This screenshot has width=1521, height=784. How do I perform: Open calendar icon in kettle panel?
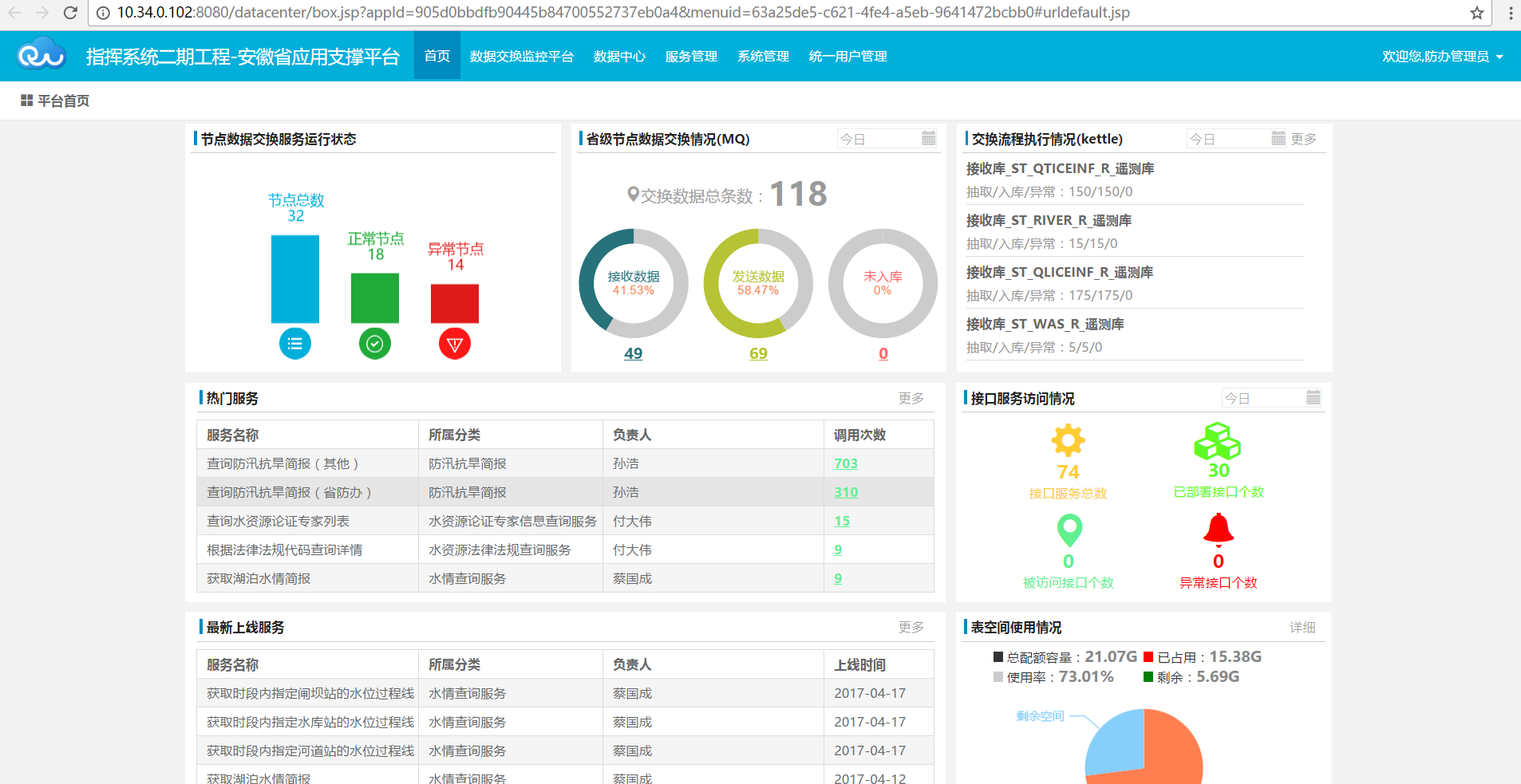pyautogui.click(x=1278, y=138)
